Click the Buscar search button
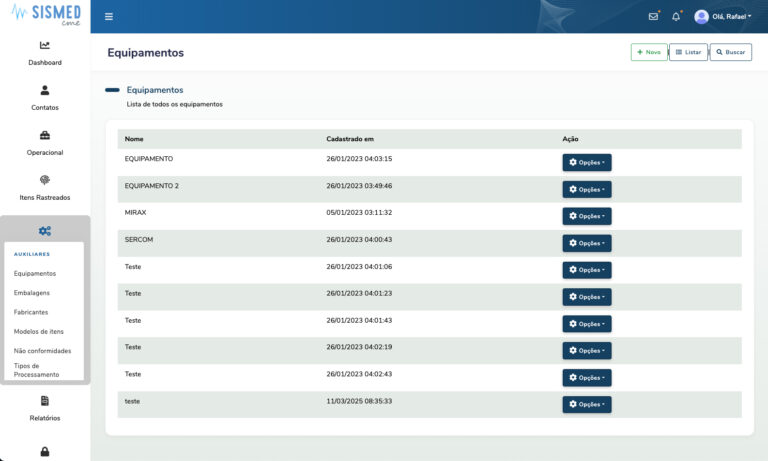 coord(730,52)
